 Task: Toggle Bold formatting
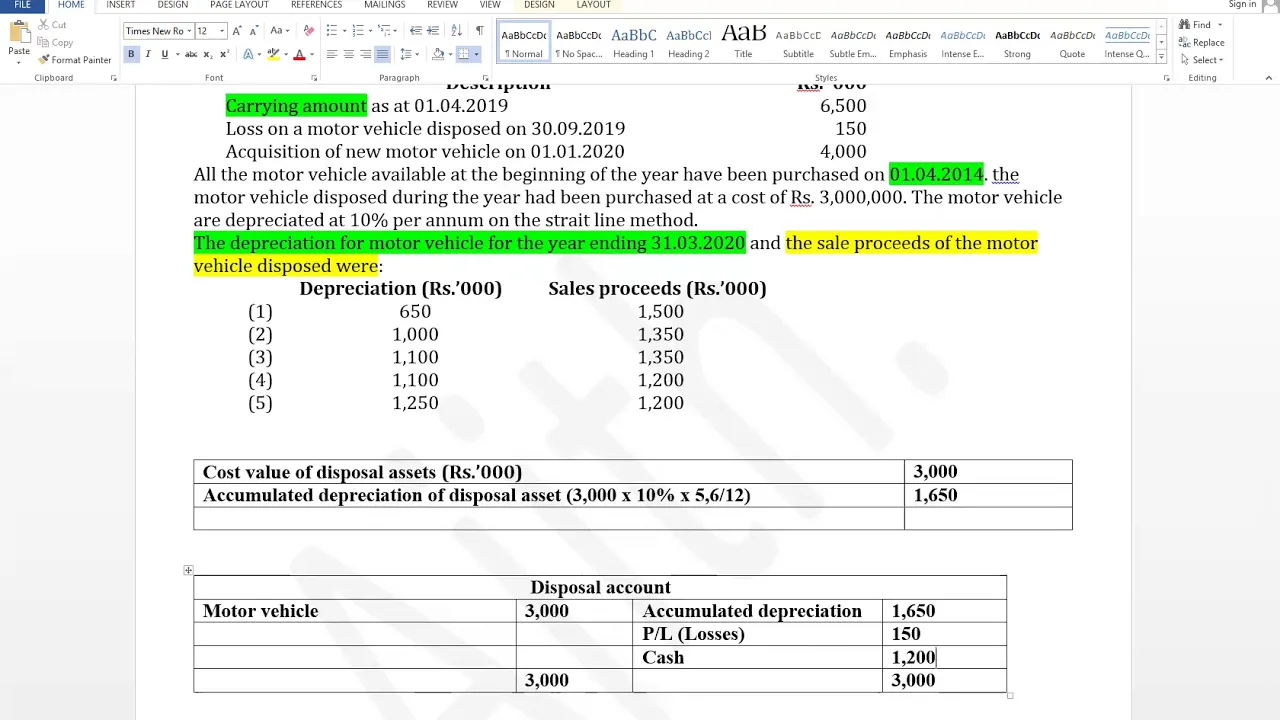pyautogui.click(x=131, y=54)
